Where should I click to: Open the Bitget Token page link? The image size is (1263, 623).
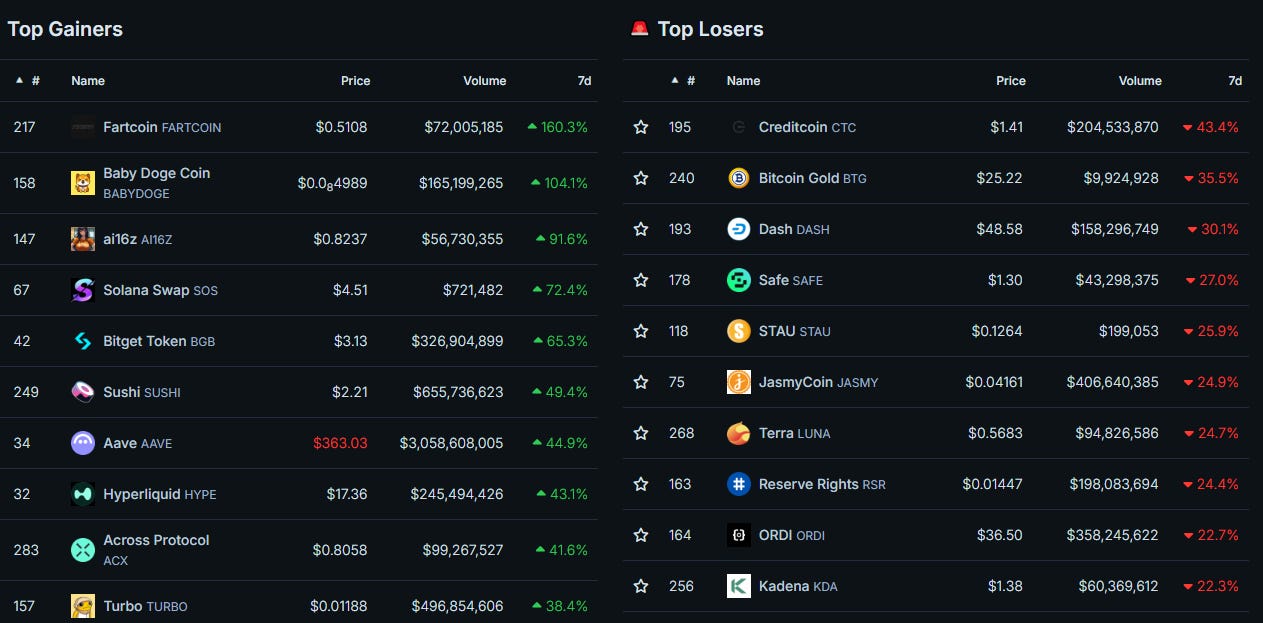[x=159, y=341]
